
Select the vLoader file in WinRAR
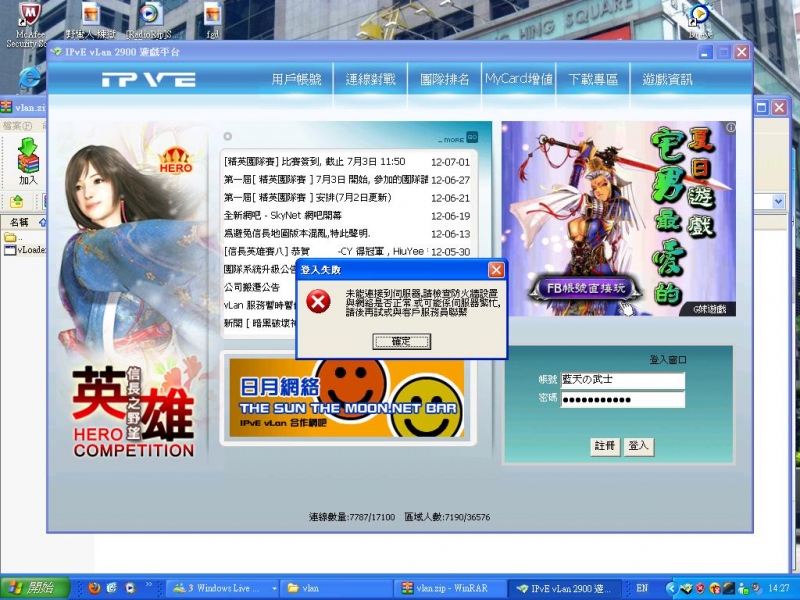tap(24, 250)
